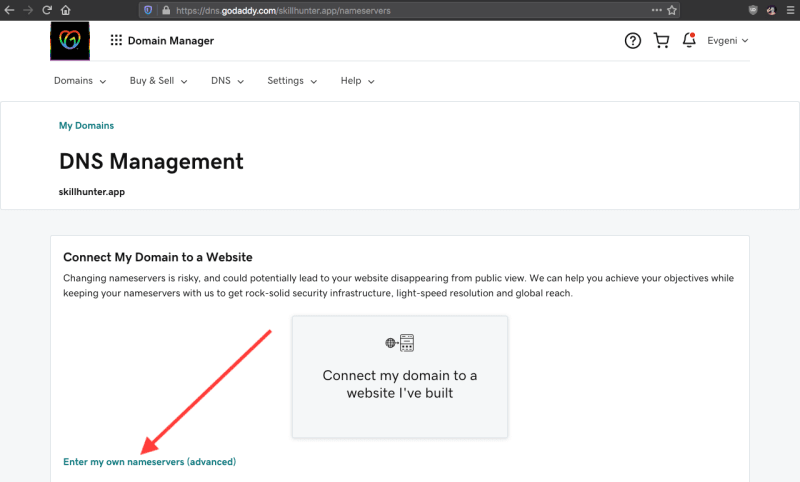The width and height of the screenshot is (800, 482).
Task: Open the notifications bell
Action: [x=689, y=40]
